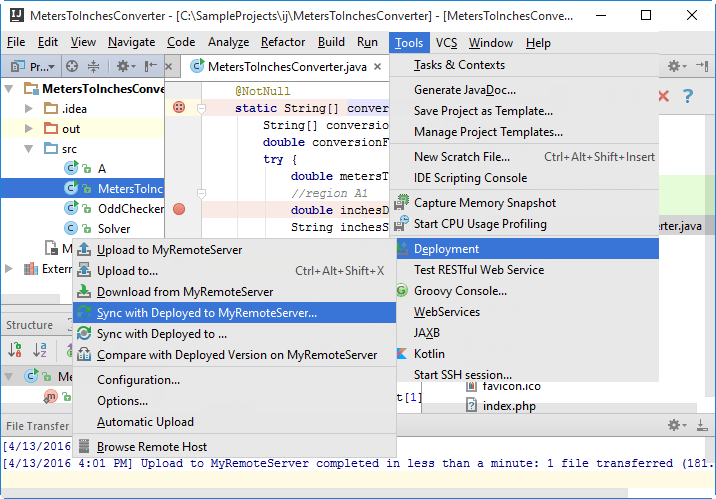Choose Generate JavaDoc...
The height and width of the screenshot is (499, 716).
pos(524,90)
